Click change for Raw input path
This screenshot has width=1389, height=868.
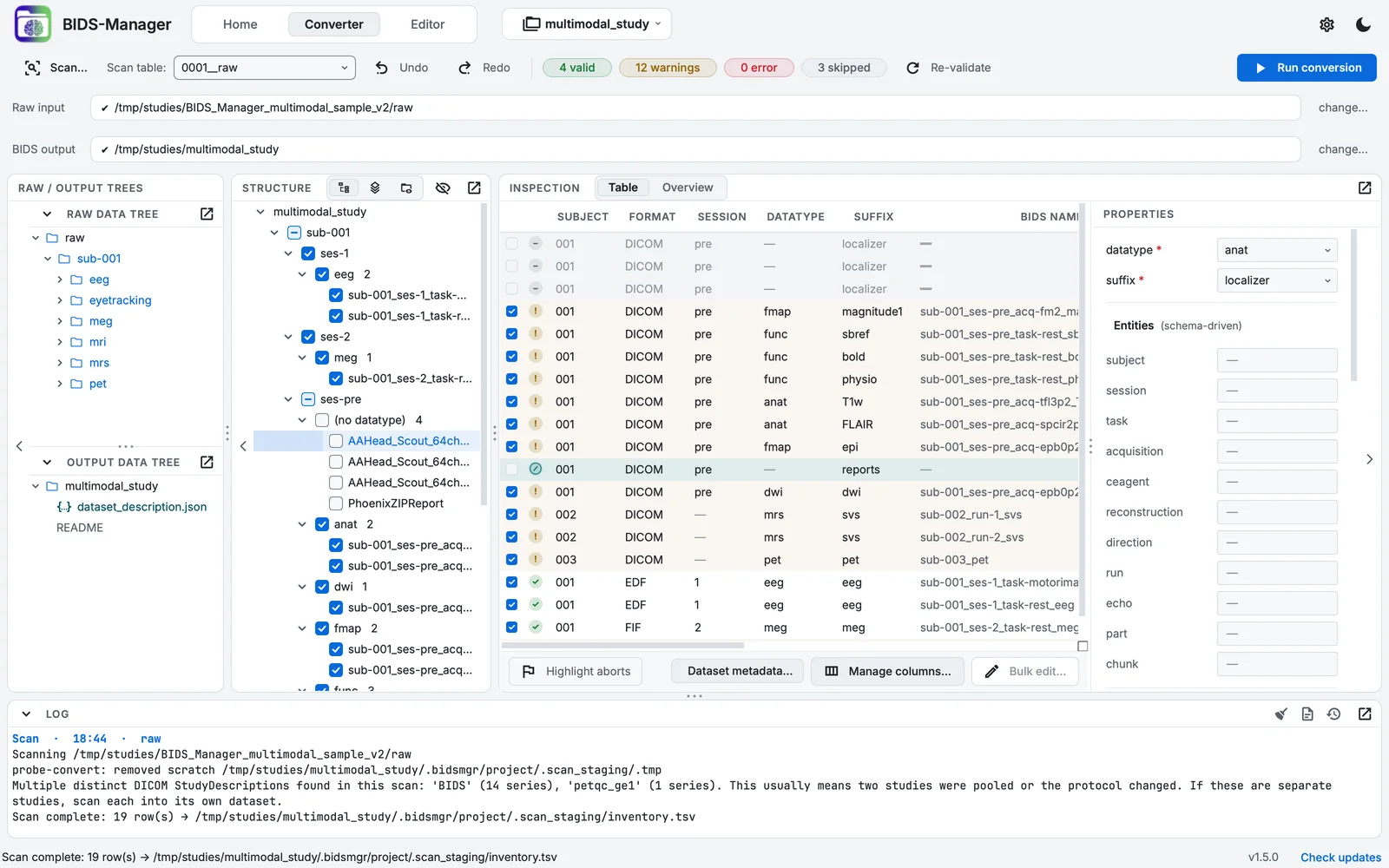click(x=1342, y=108)
